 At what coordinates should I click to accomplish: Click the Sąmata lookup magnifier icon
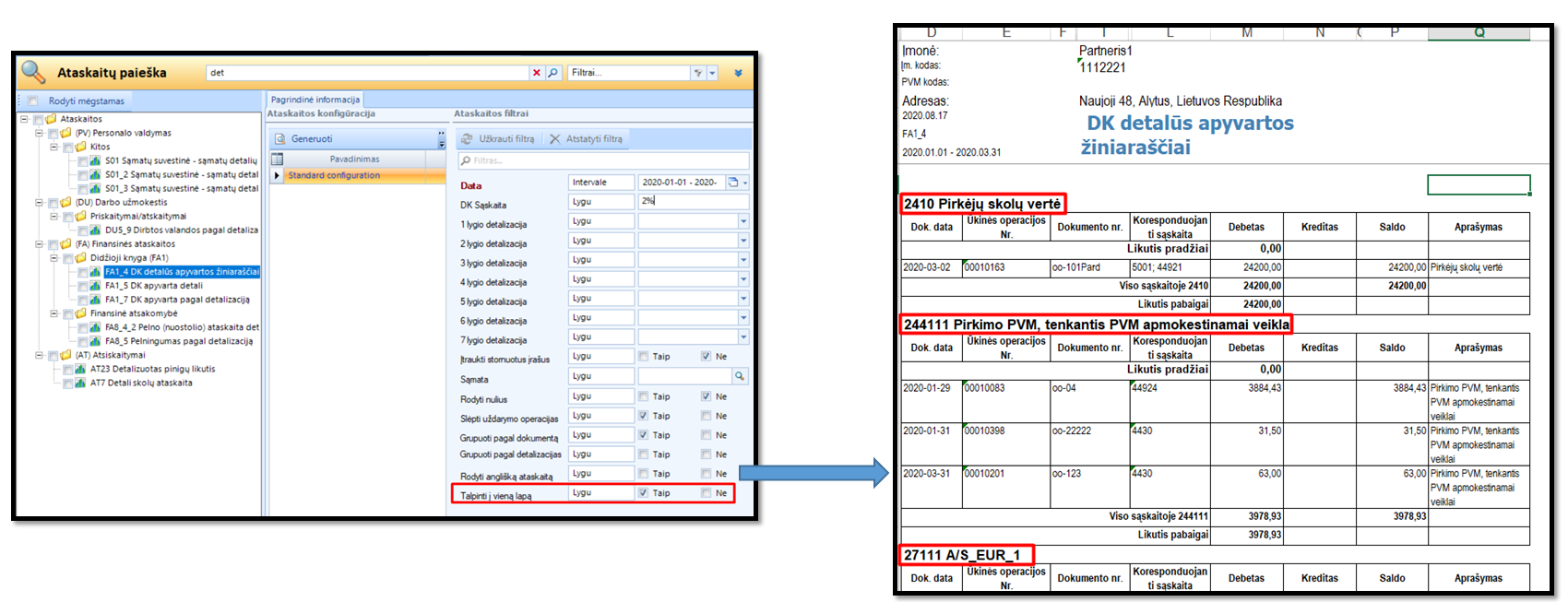pyautogui.click(x=739, y=376)
